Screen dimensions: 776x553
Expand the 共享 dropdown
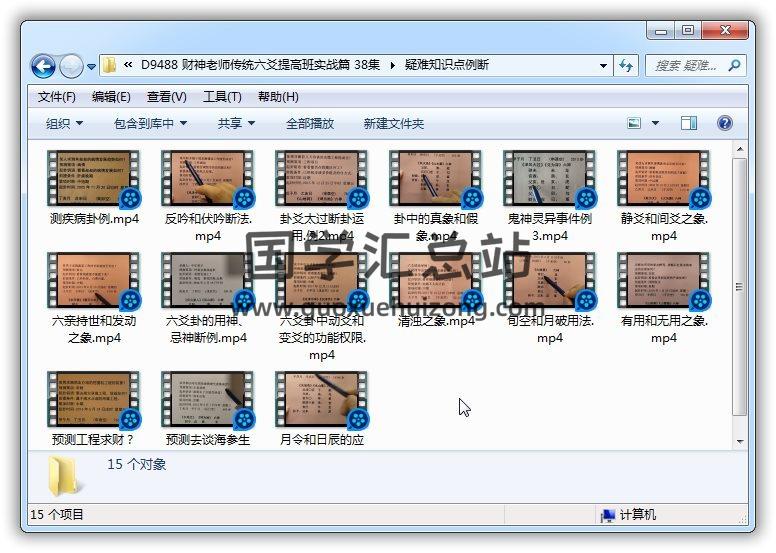coord(236,123)
